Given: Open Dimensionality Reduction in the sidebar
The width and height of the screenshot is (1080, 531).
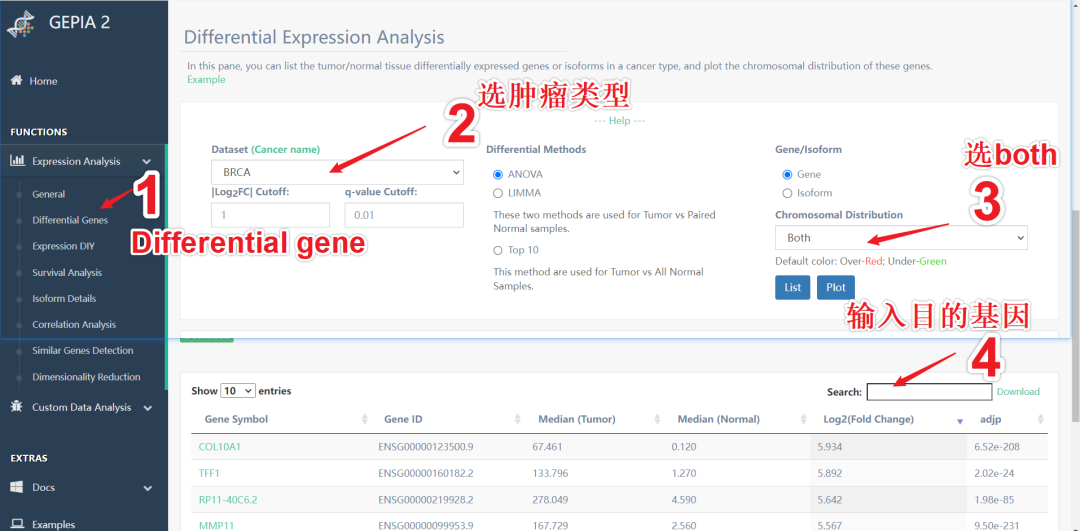Looking at the screenshot, I should (x=86, y=377).
